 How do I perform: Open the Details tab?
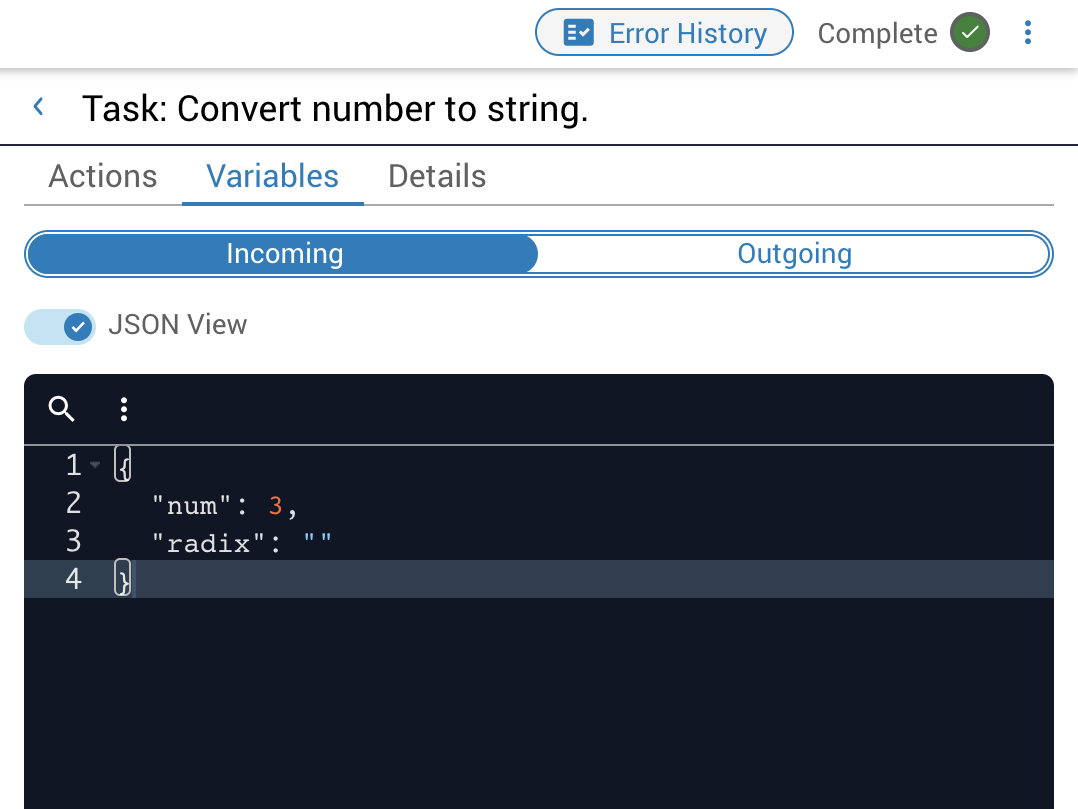click(437, 176)
